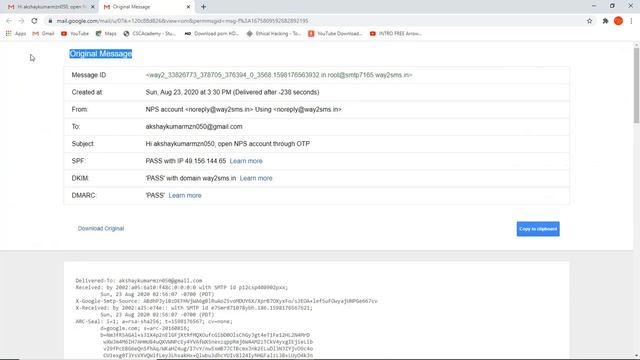Click the Delivered-To header line
The width and height of the screenshot is (640, 360).
click(x=139, y=281)
